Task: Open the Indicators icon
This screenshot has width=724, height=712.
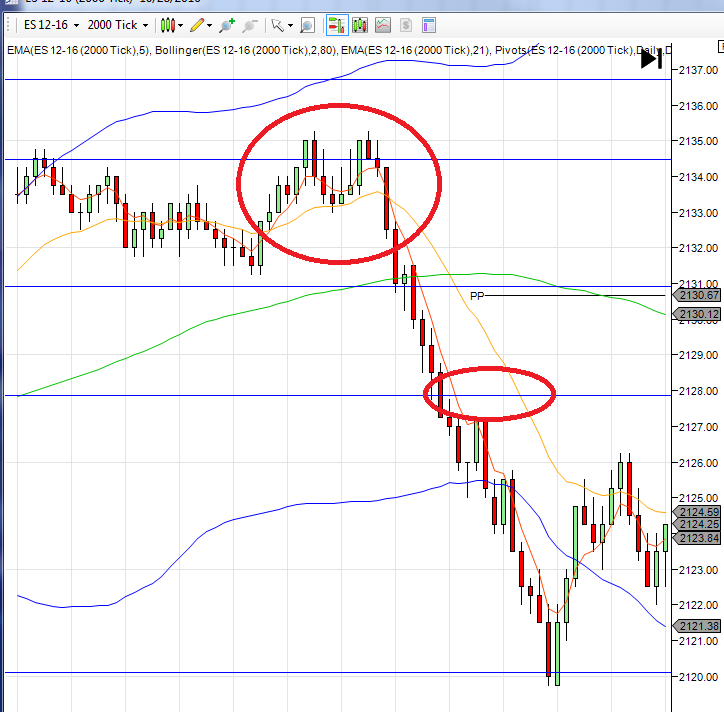Action: coord(383,25)
